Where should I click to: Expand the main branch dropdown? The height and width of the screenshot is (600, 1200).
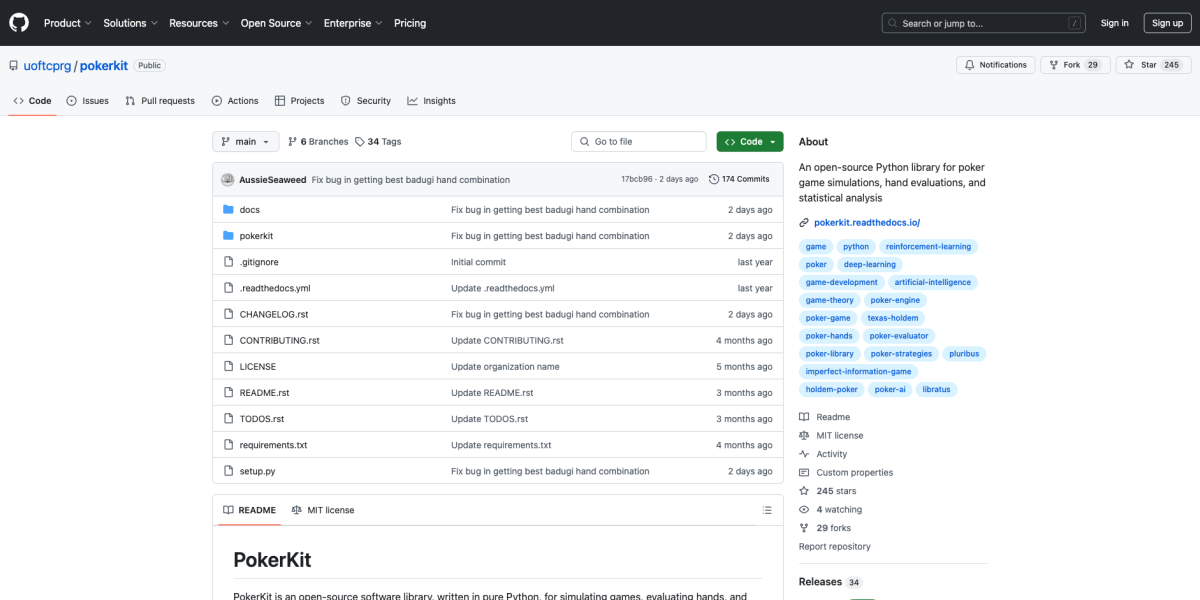[245, 142]
